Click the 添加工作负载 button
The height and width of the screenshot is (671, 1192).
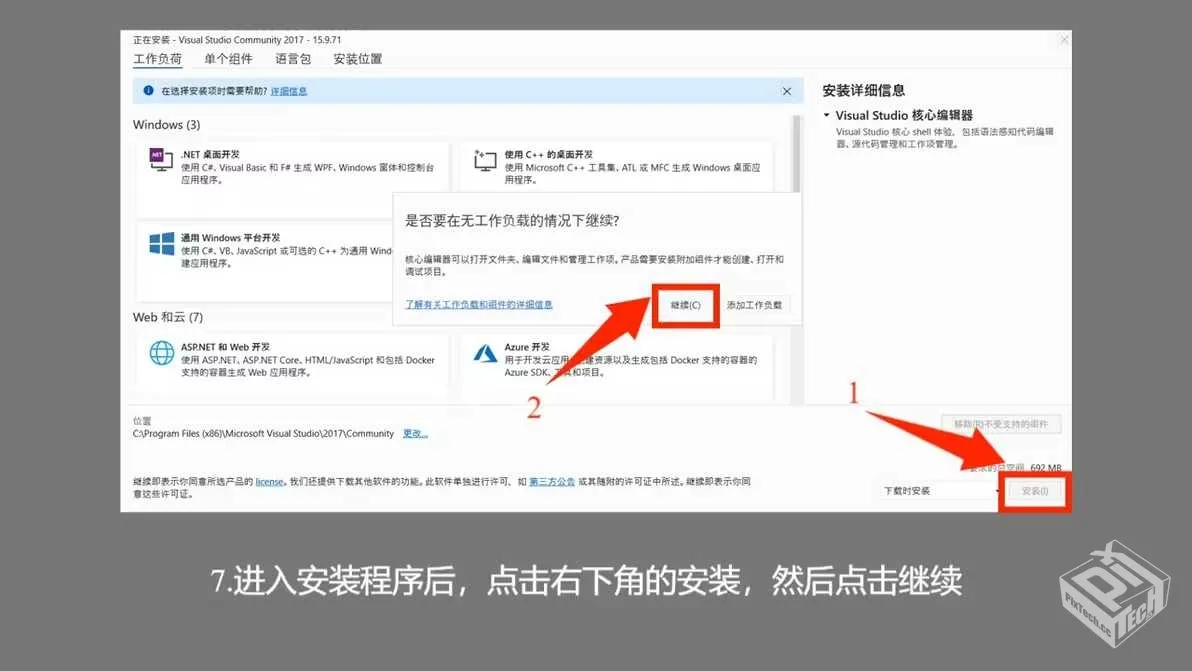(755, 304)
